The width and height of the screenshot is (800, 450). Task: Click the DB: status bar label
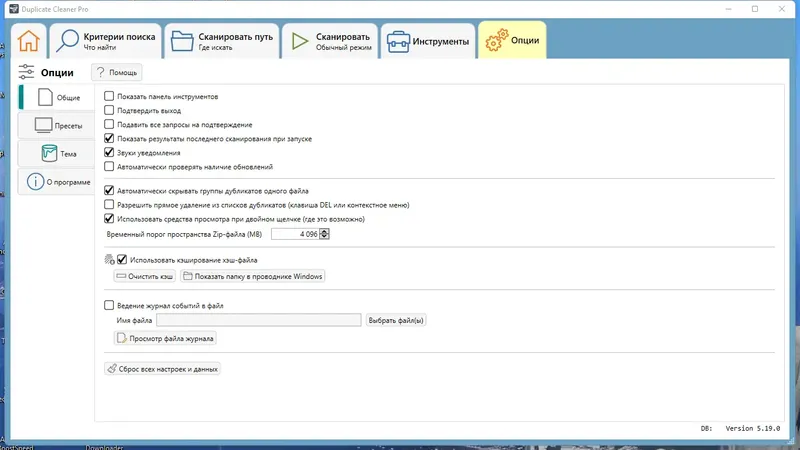click(706, 429)
